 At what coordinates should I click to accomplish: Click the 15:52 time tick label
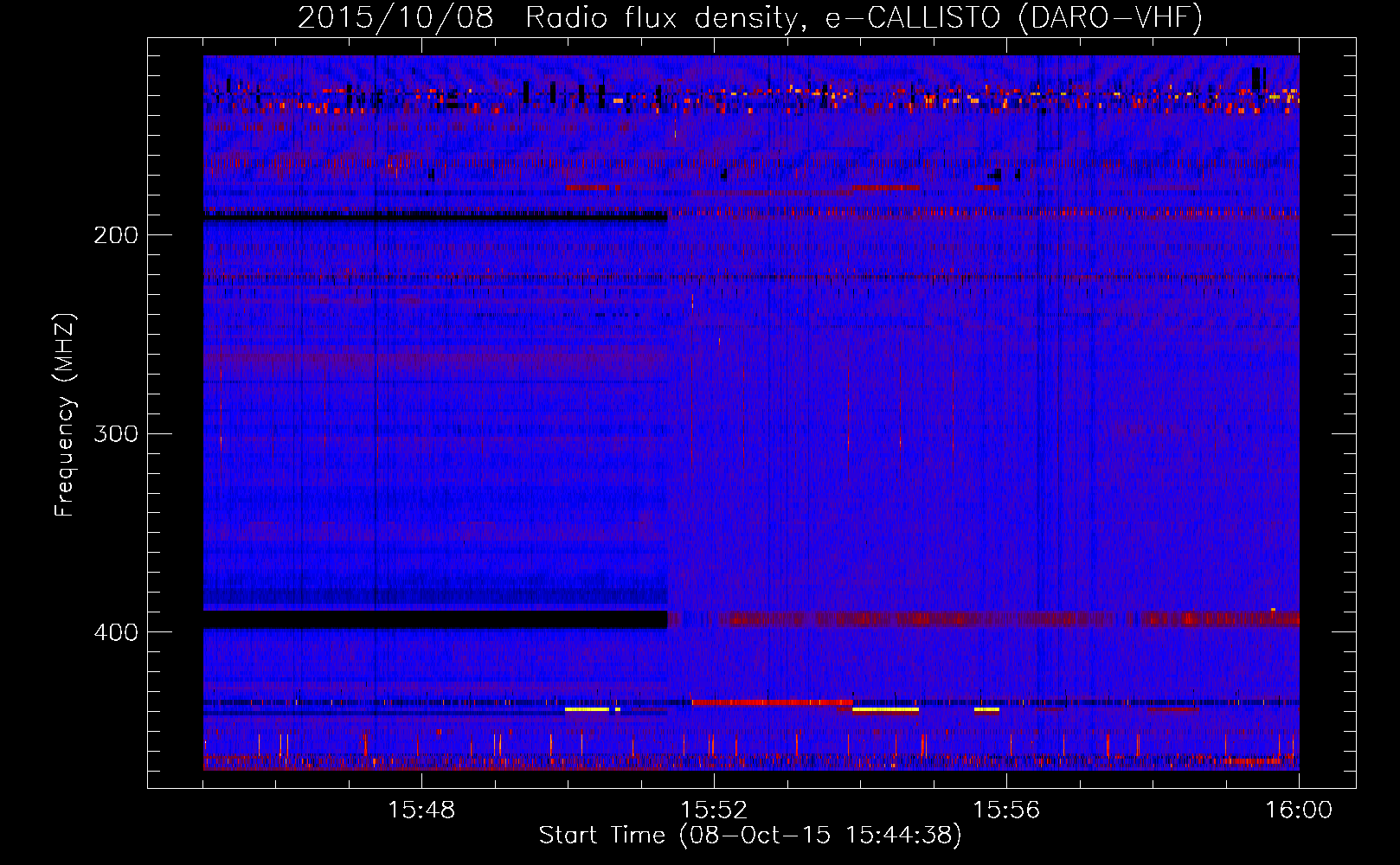[714, 811]
